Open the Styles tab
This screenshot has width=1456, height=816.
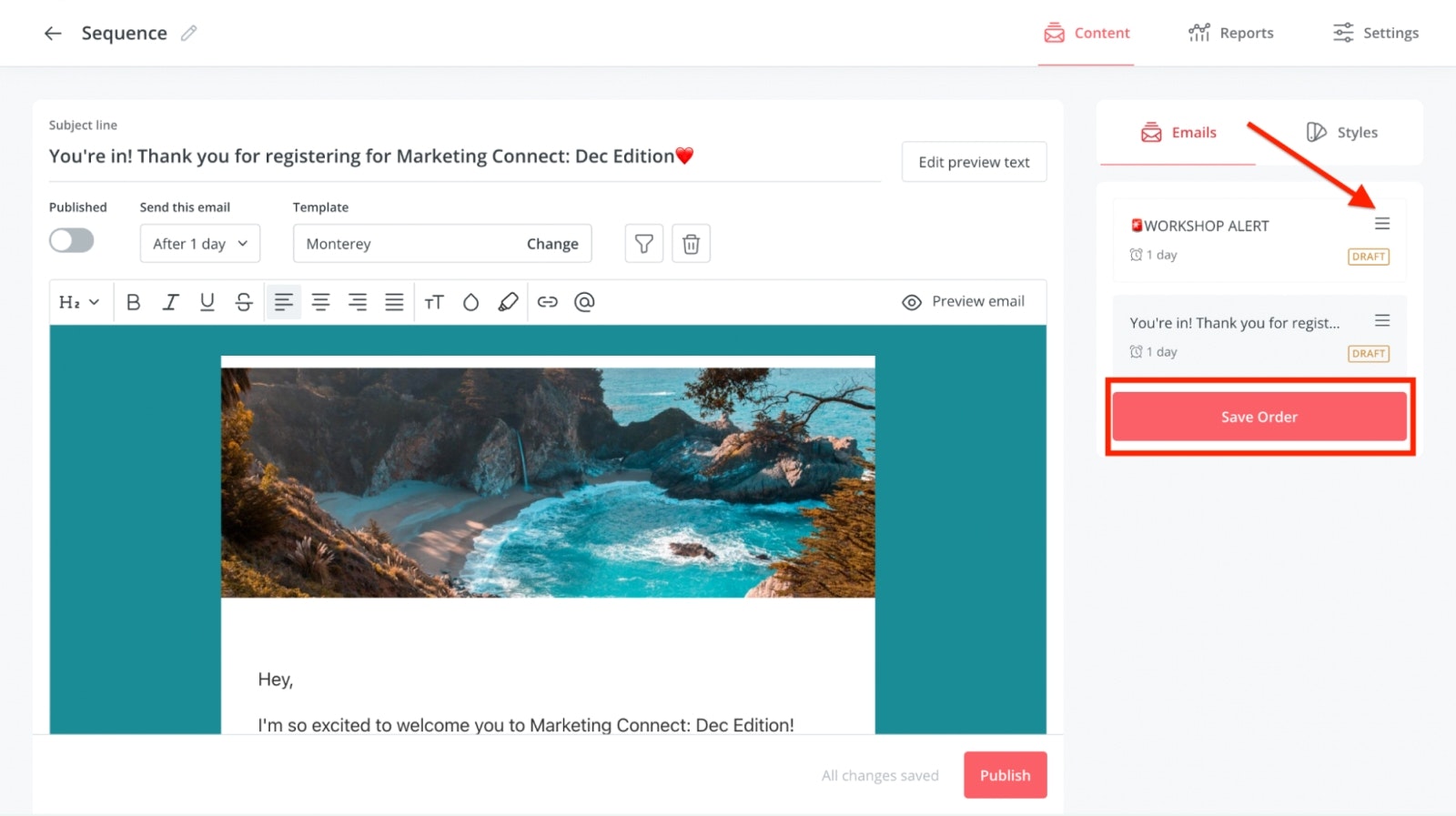coord(1341,133)
